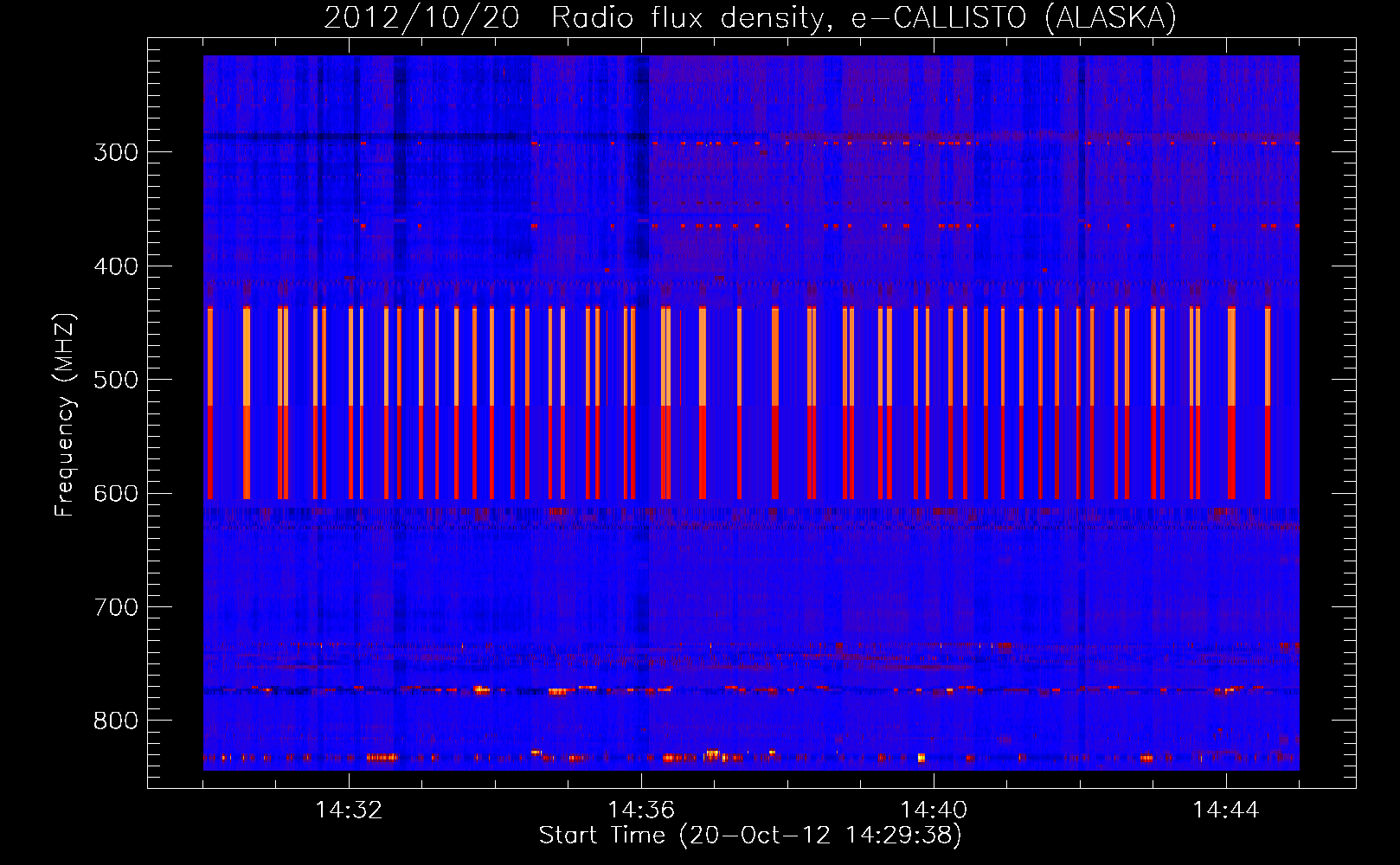The width and height of the screenshot is (1400, 865).
Task: Click the 14:36 time tick label
Action: coord(641,811)
